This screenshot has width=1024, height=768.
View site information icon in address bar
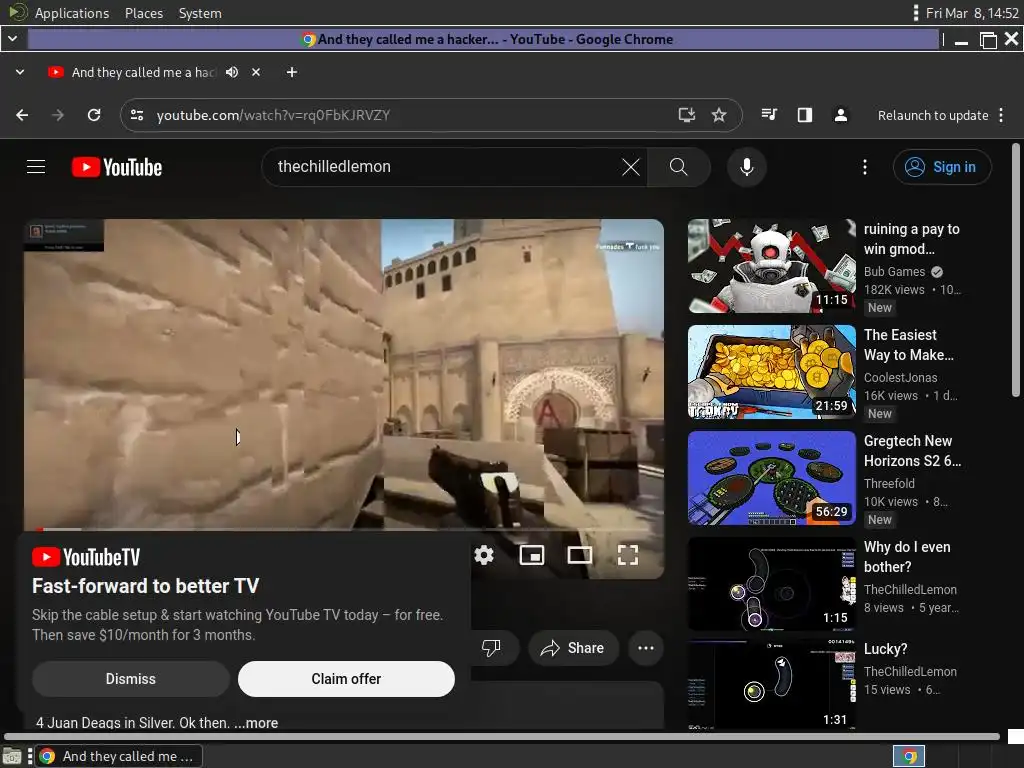click(137, 115)
